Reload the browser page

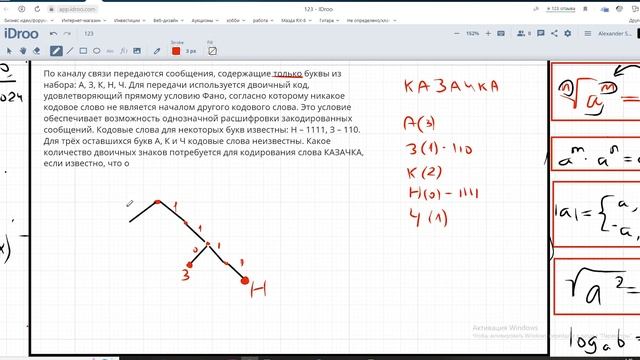coord(37,9)
